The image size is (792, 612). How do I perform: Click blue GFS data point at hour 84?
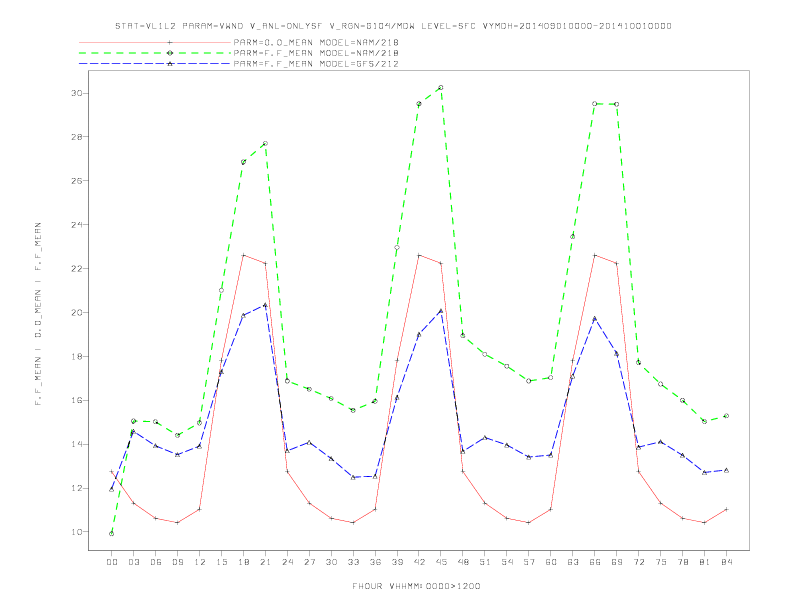pyautogui.click(x=726, y=470)
